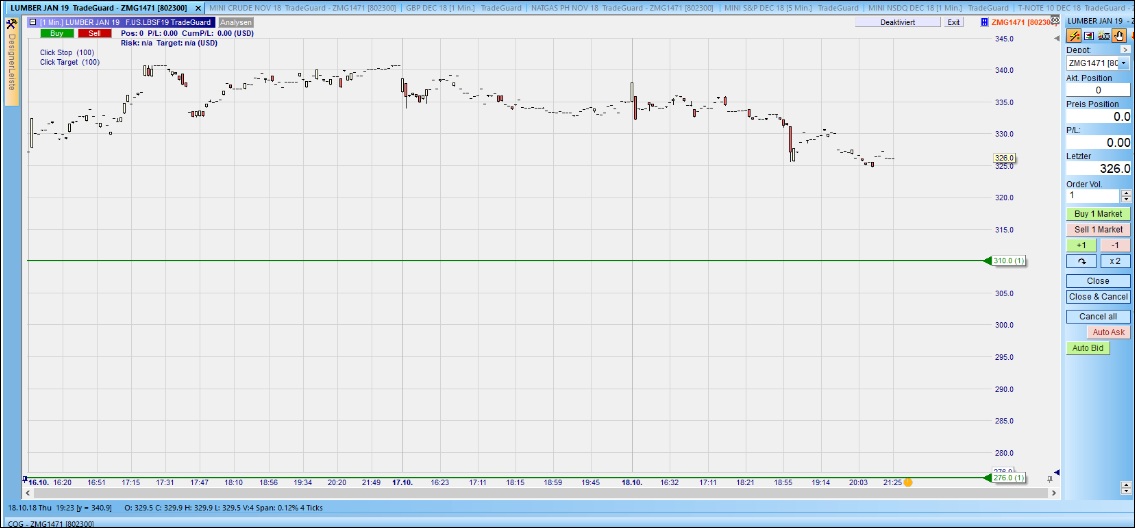The height and width of the screenshot is (528, 1135).
Task: Open the Depot account dropdown
Action: (1124, 63)
